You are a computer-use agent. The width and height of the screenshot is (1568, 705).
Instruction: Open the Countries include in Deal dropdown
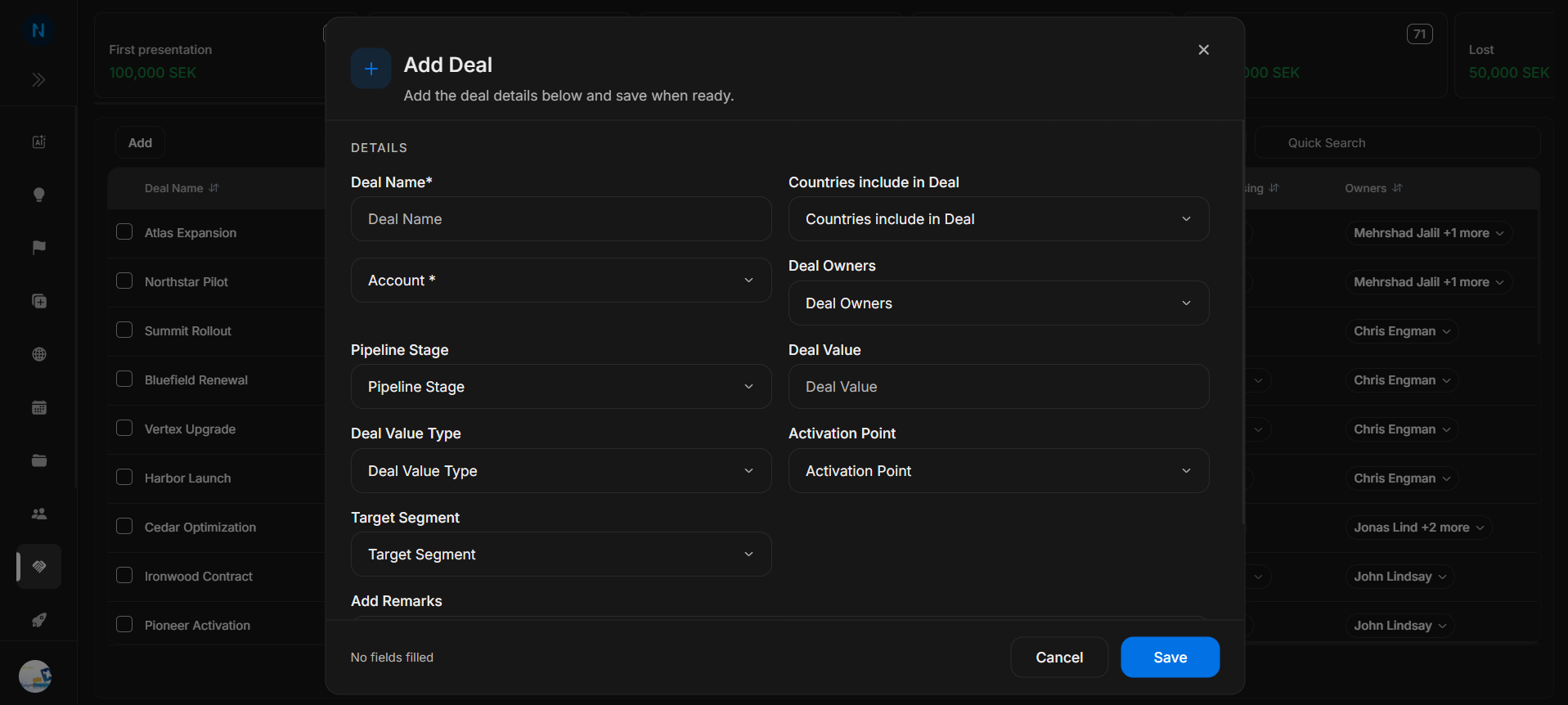tap(999, 219)
